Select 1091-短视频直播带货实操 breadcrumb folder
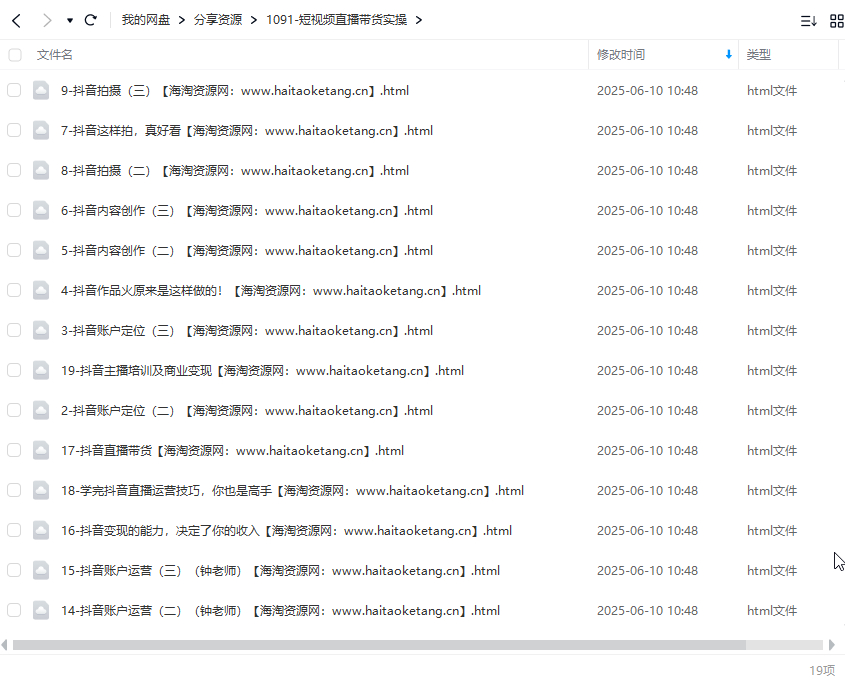Viewport: 845px width, 681px height. 336,20
